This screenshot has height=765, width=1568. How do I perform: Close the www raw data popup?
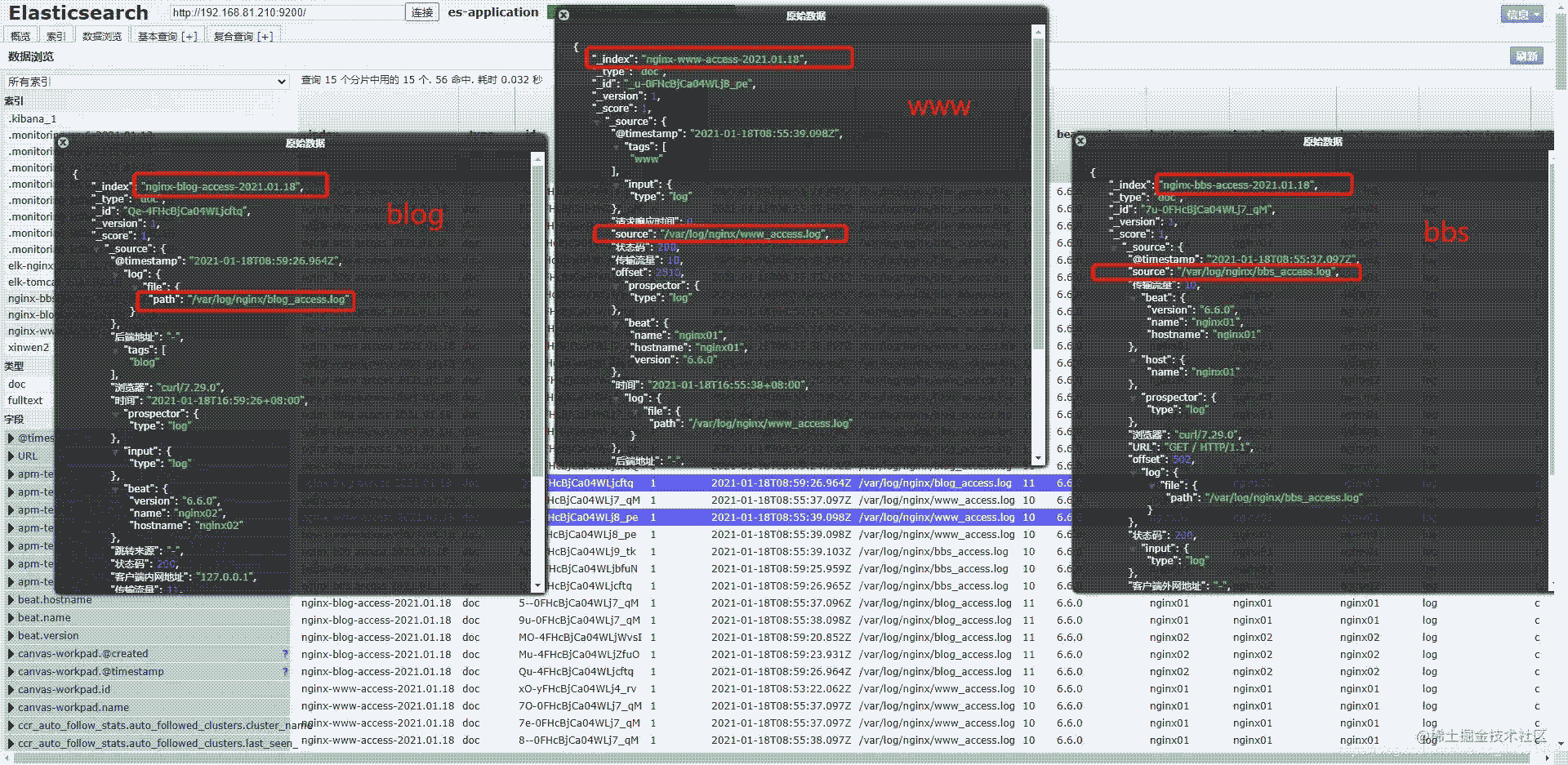563,16
